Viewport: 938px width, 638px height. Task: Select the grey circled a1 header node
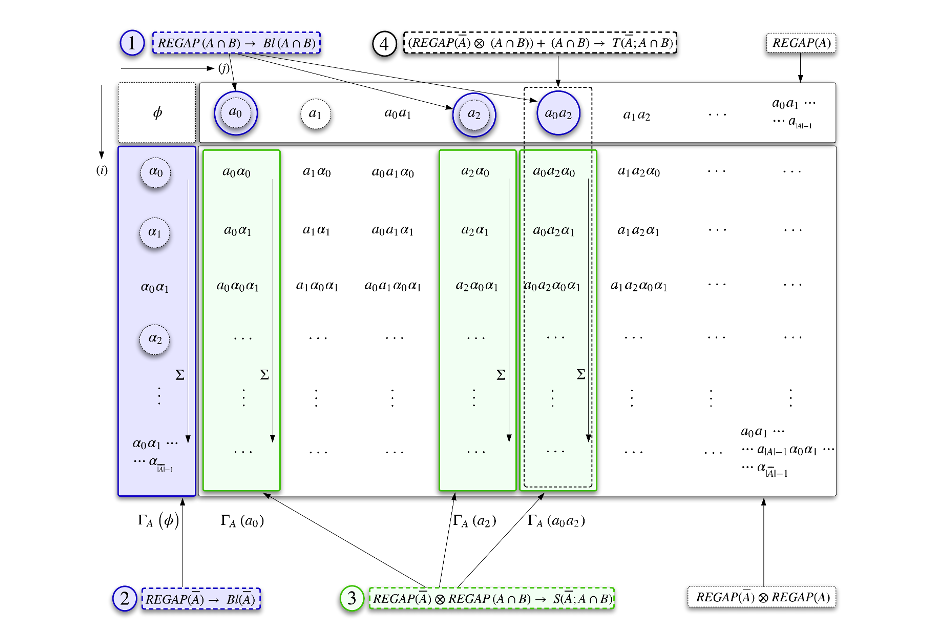315,114
